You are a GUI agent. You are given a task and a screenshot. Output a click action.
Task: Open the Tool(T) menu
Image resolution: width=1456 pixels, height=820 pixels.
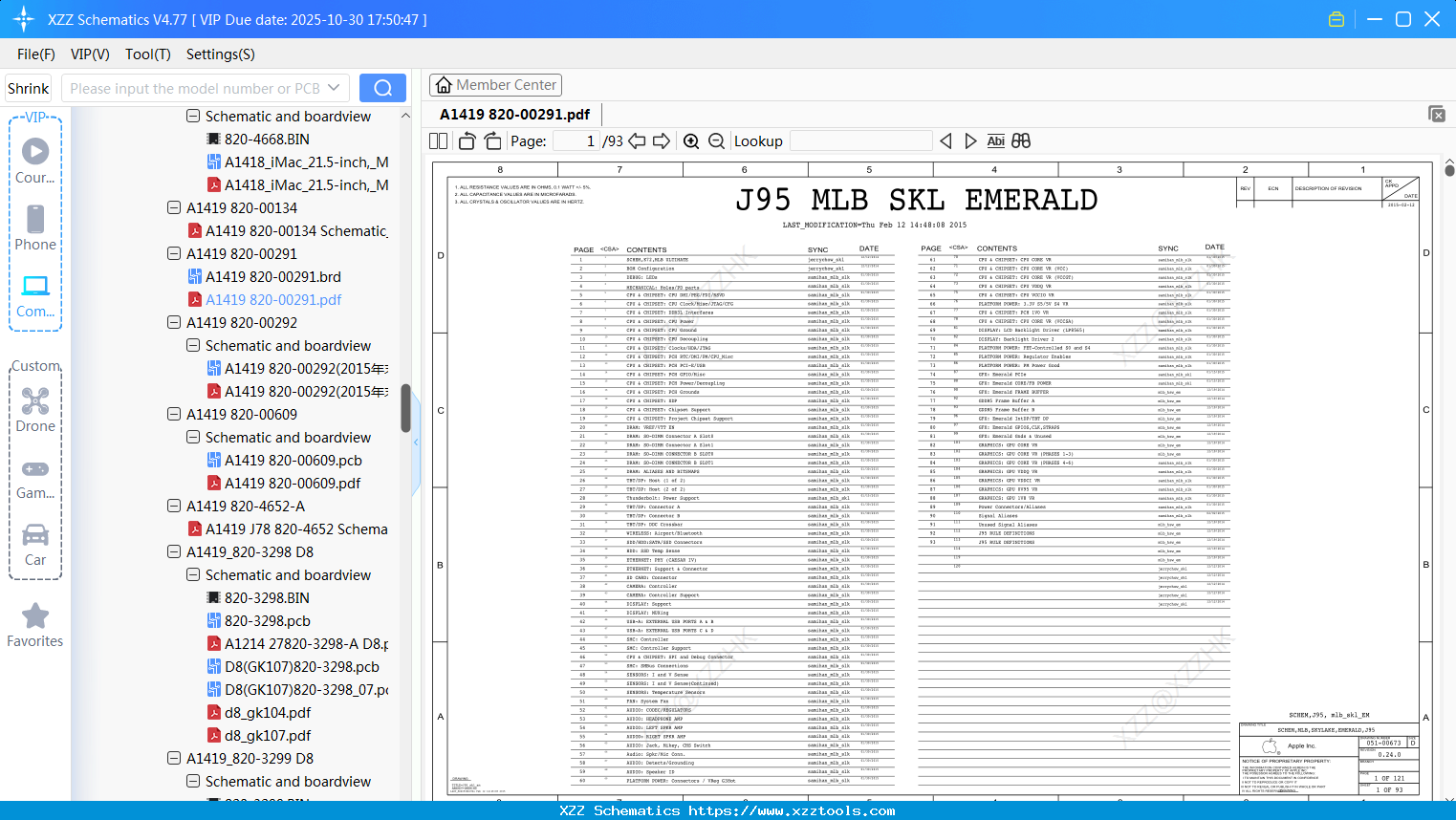pyautogui.click(x=148, y=54)
